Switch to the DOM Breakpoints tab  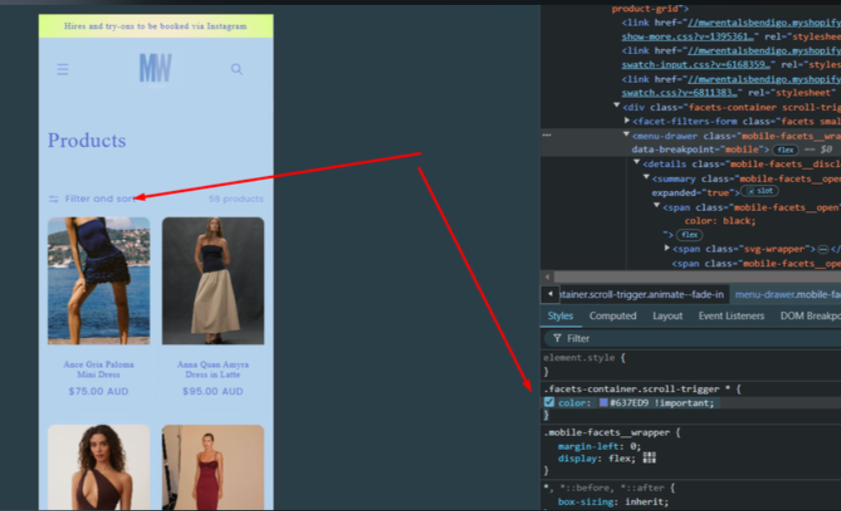[x=810, y=316]
